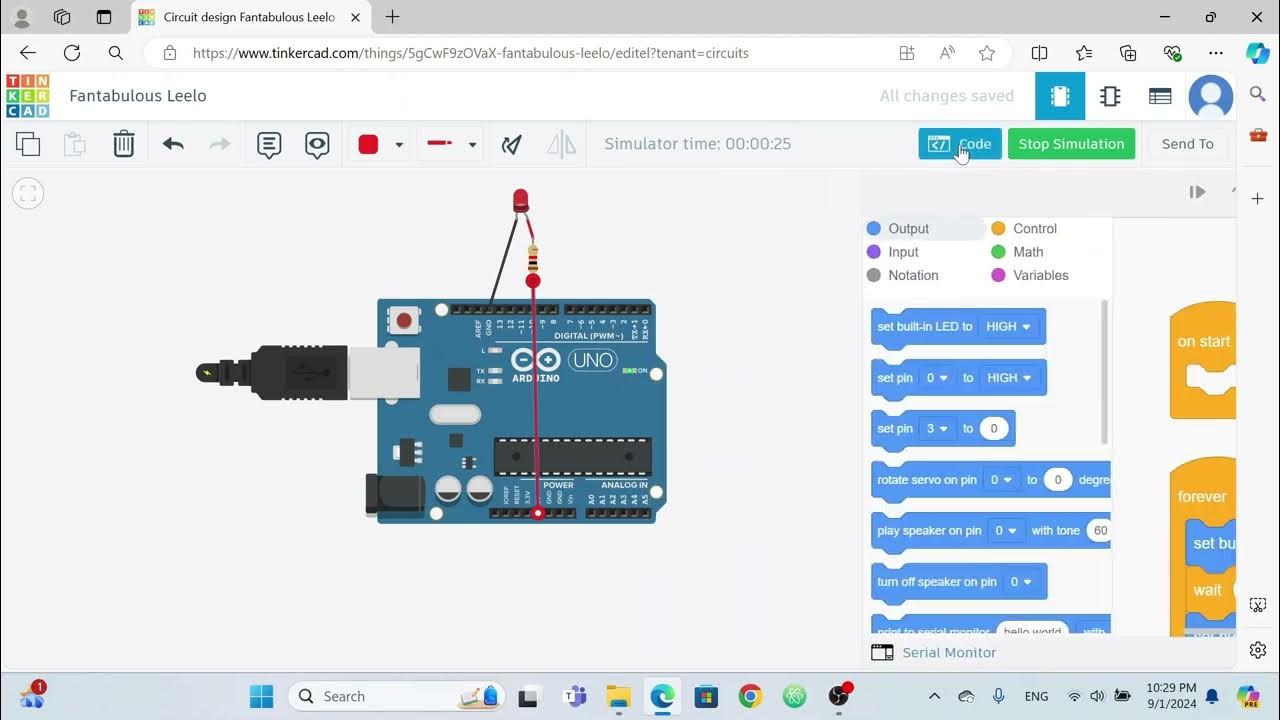The width and height of the screenshot is (1280, 720).
Task: Open Chrome from the taskbar
Action: 750,696
